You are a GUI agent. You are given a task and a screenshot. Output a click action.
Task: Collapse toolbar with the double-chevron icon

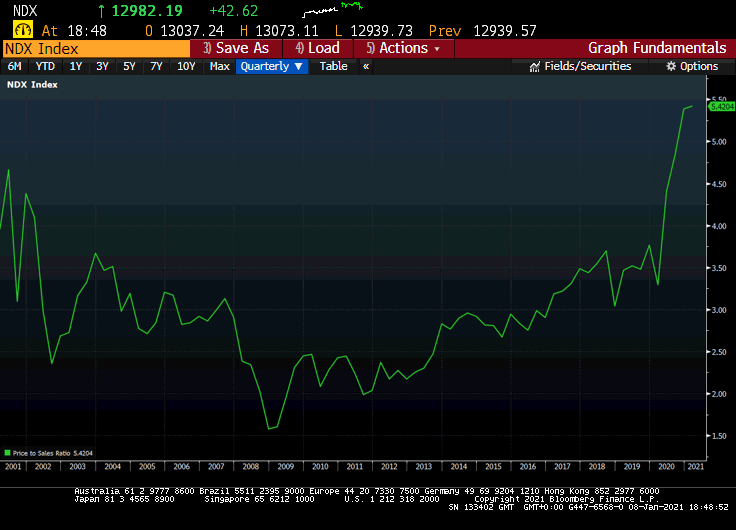click(366, 66)
